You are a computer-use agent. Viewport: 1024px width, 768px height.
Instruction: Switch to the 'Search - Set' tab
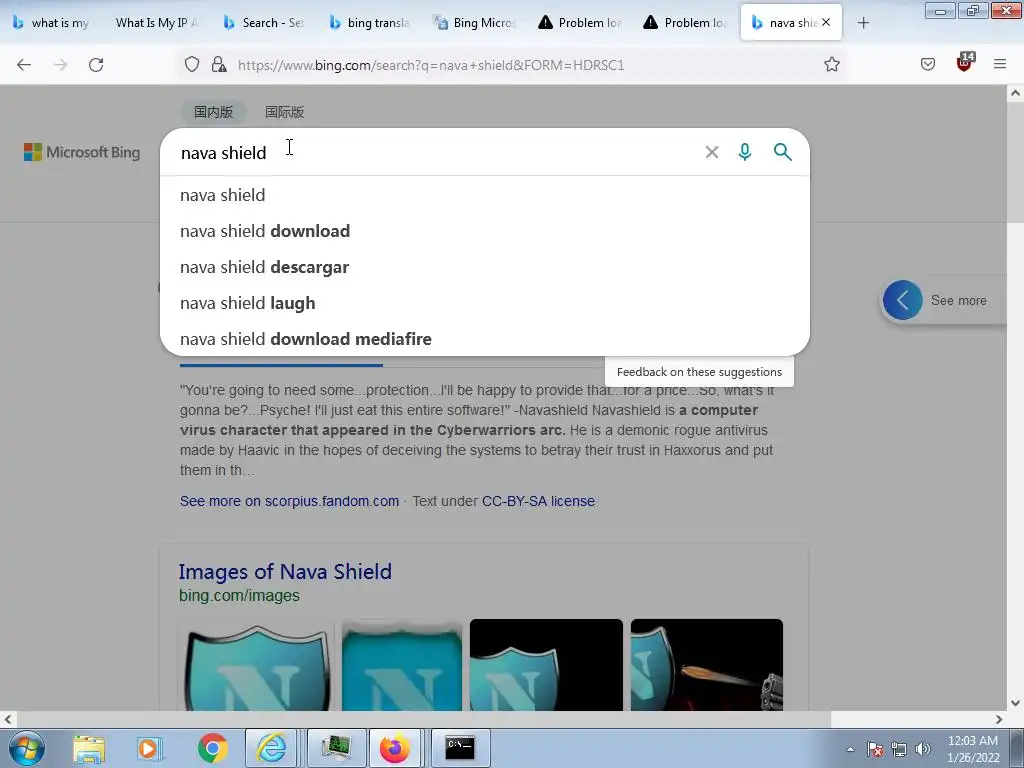click(x=264, y=23)
